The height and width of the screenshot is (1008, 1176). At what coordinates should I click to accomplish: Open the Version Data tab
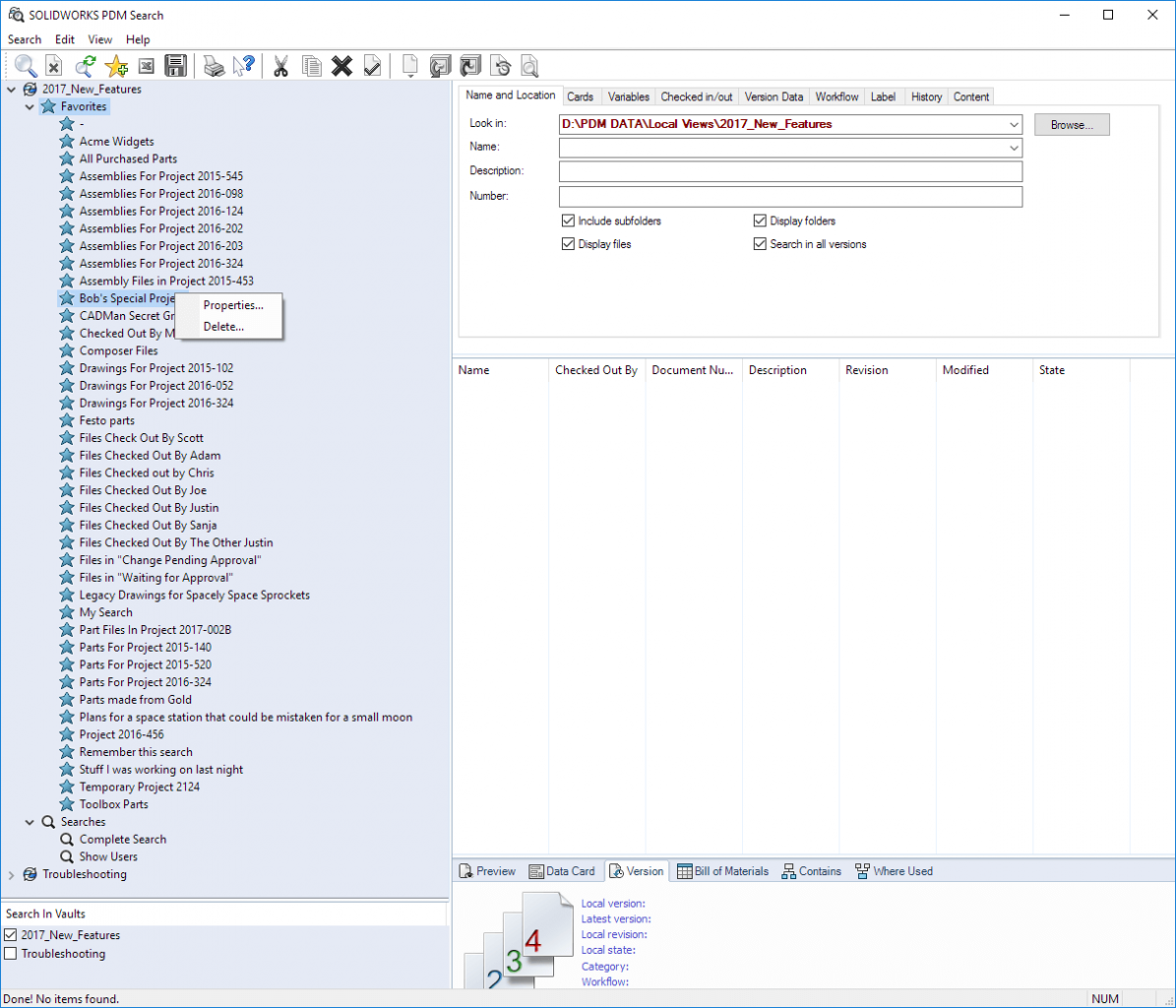coord(774,96)
